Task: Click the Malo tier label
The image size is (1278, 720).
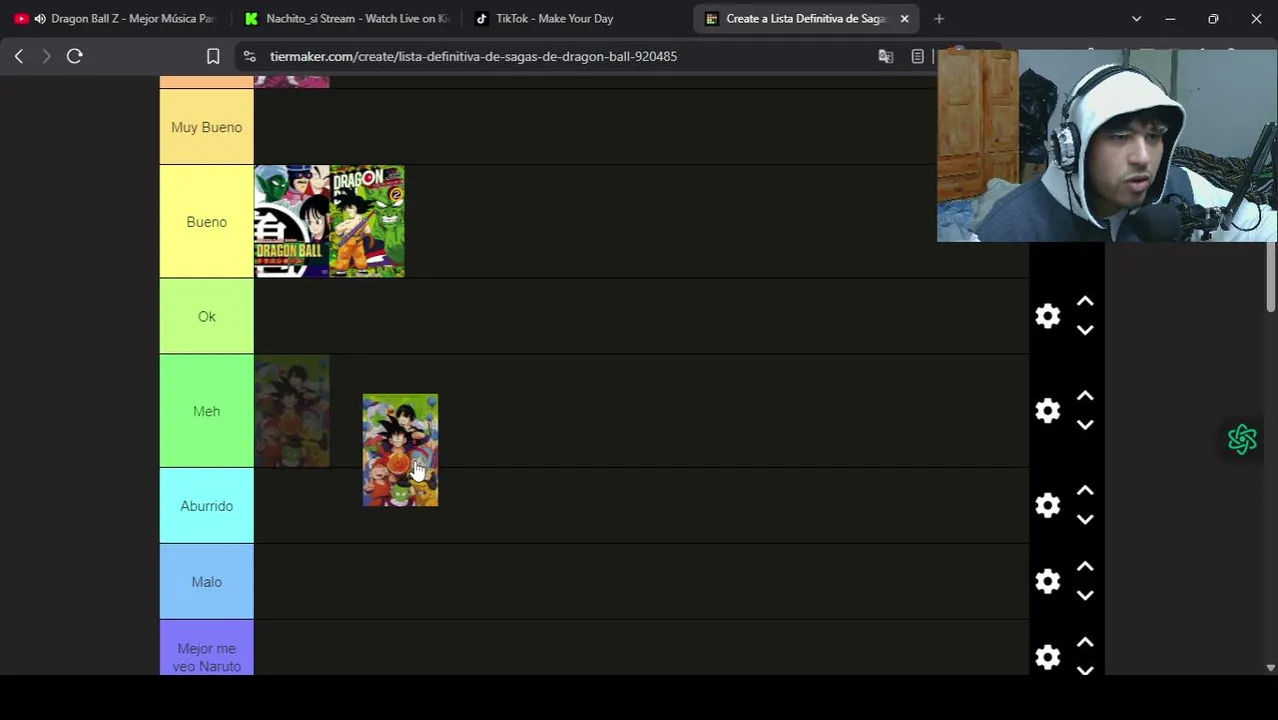Action: click(207, 582)
